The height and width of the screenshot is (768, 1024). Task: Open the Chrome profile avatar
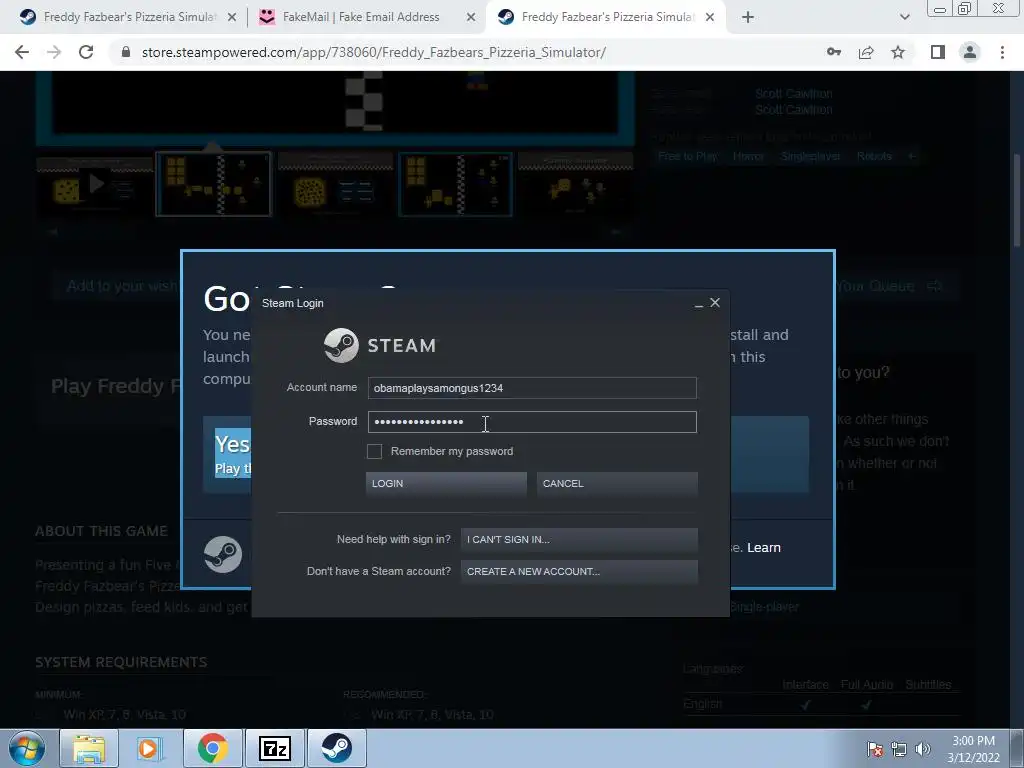coord(970,52)
